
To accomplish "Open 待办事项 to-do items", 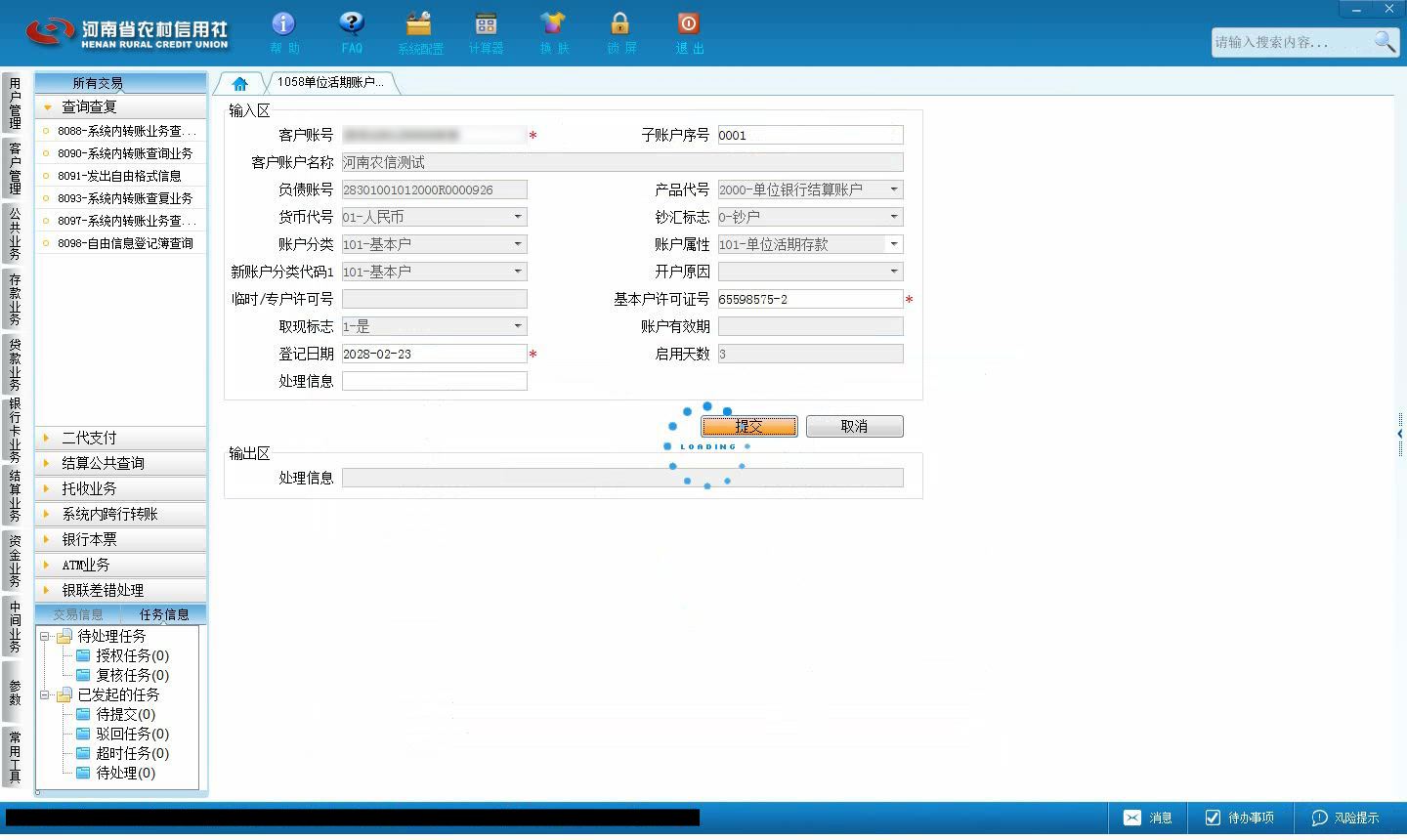I will [1239, 818].
